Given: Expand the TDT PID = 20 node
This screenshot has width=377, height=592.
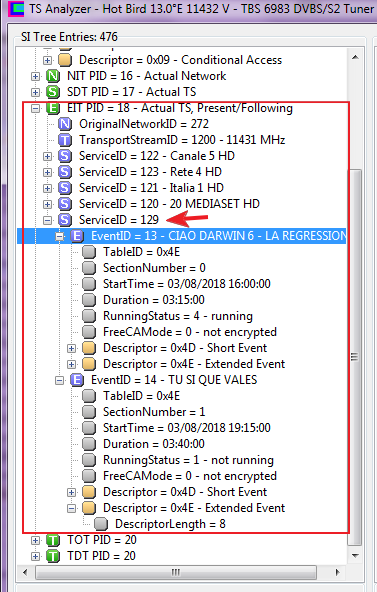Looking at the screenshot, I should [35, 556].
